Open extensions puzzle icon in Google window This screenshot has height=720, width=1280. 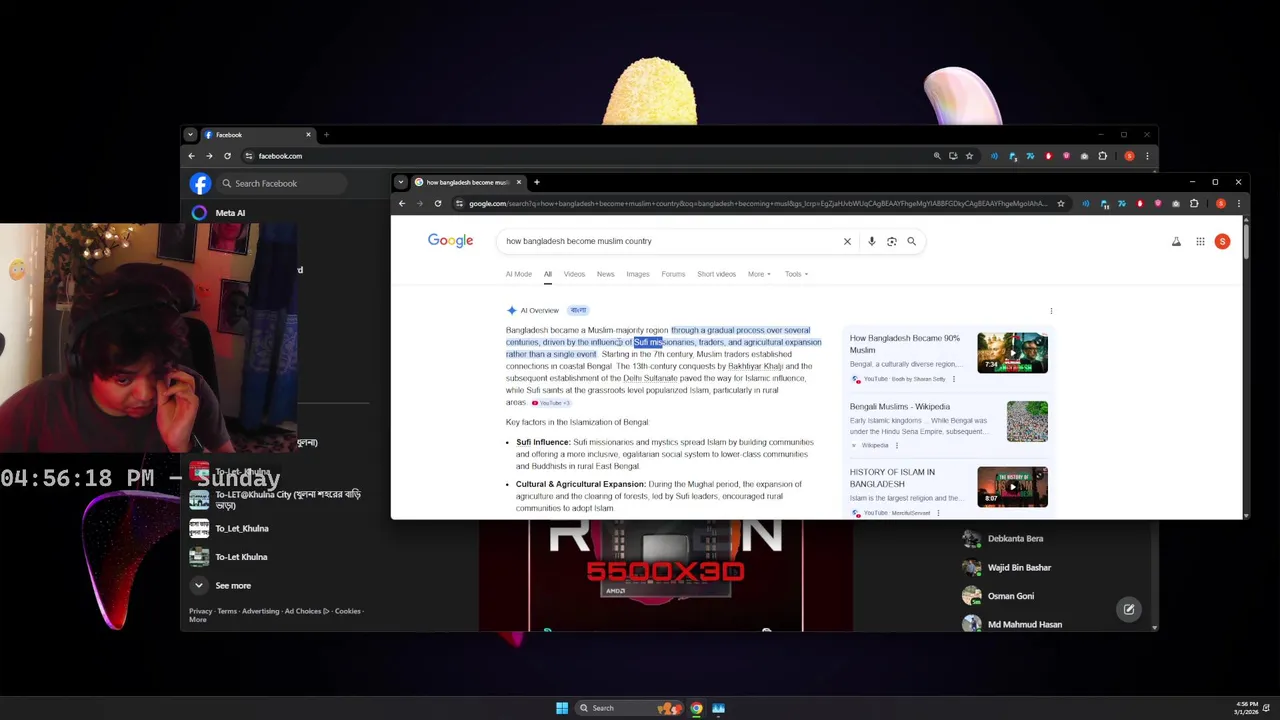point(1194,204)
